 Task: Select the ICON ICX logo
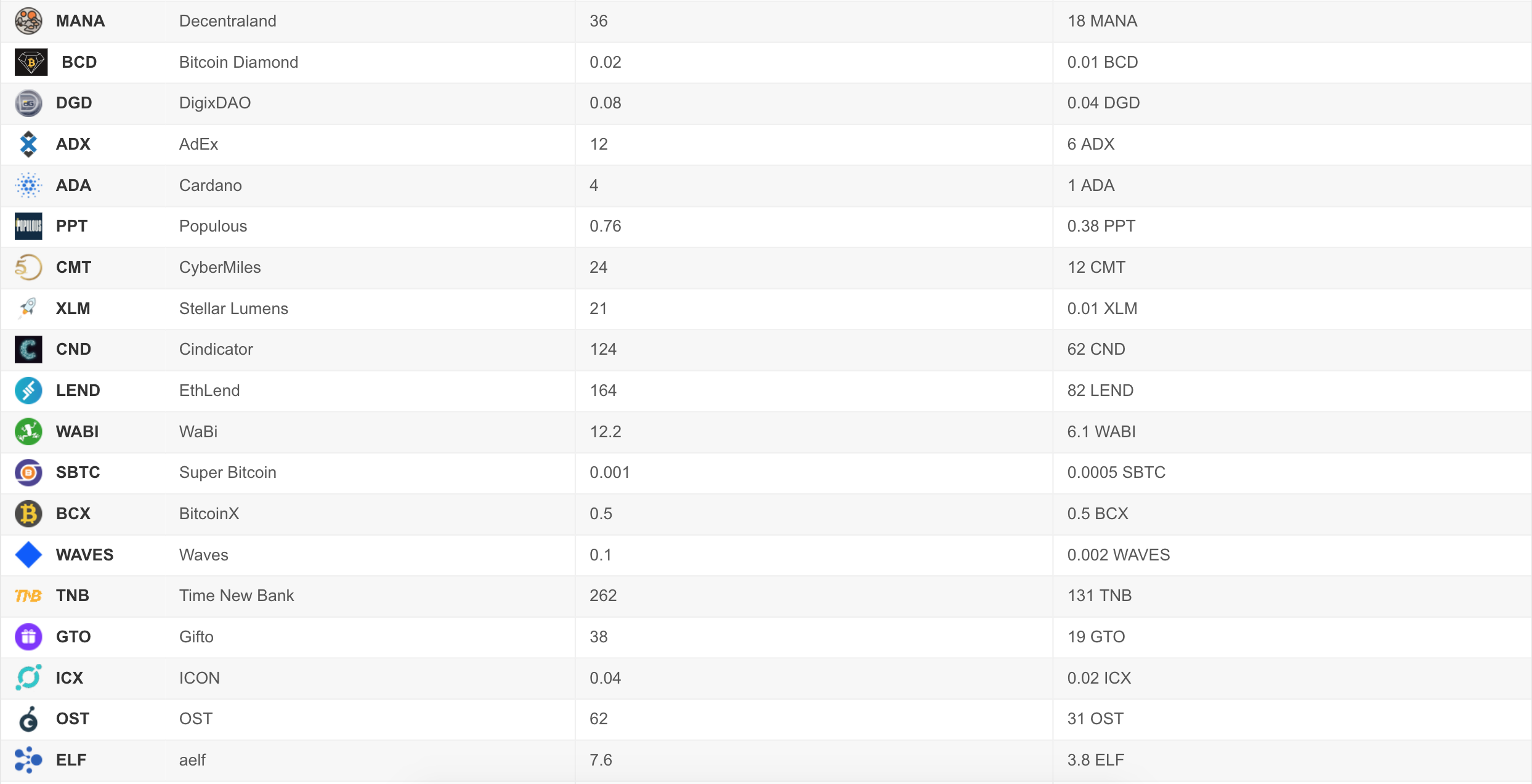(x=28, y=677)
